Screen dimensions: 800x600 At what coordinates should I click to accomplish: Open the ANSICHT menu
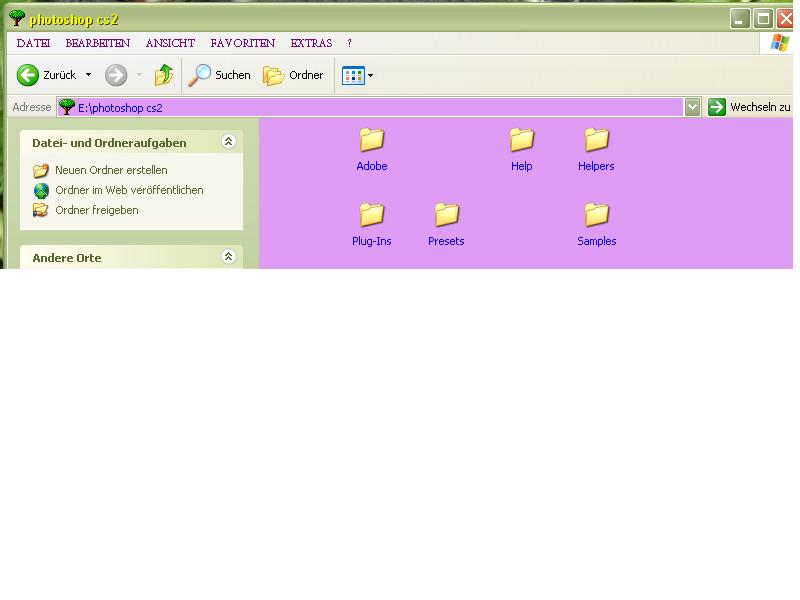(x=170, y=43)
